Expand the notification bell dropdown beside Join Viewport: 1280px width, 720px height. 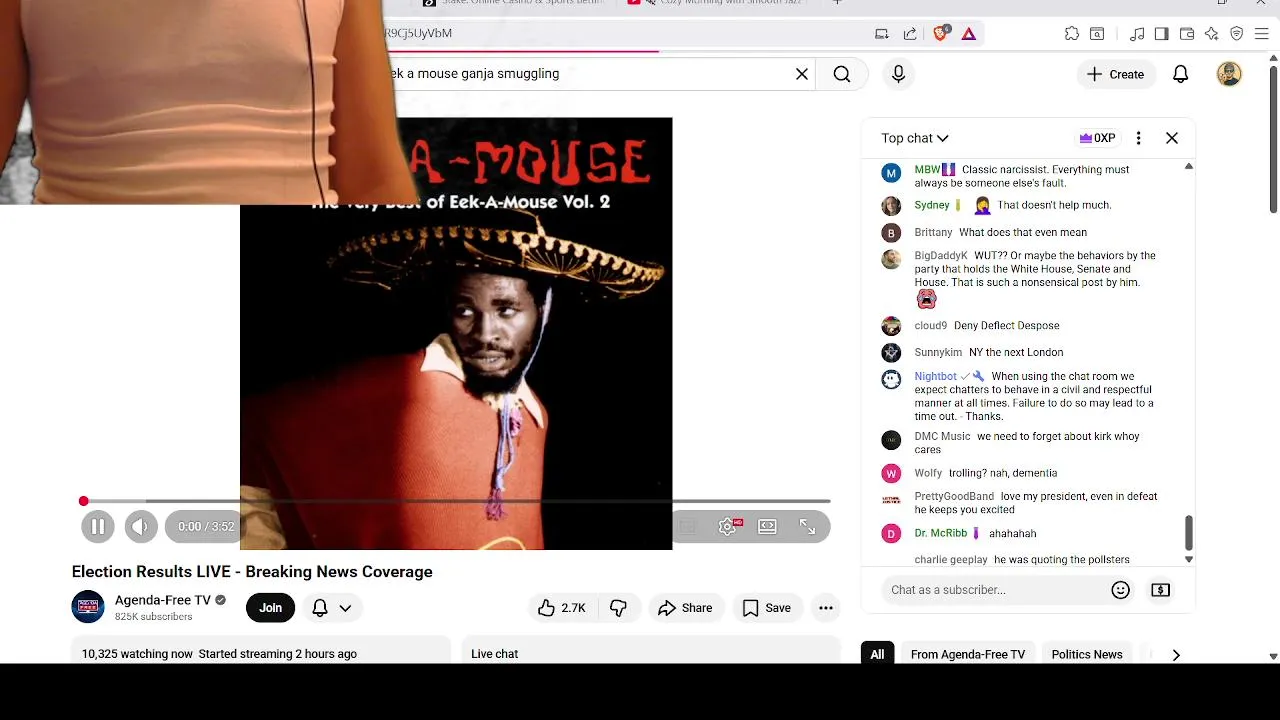pyautogui.click(x=345, y=608)
